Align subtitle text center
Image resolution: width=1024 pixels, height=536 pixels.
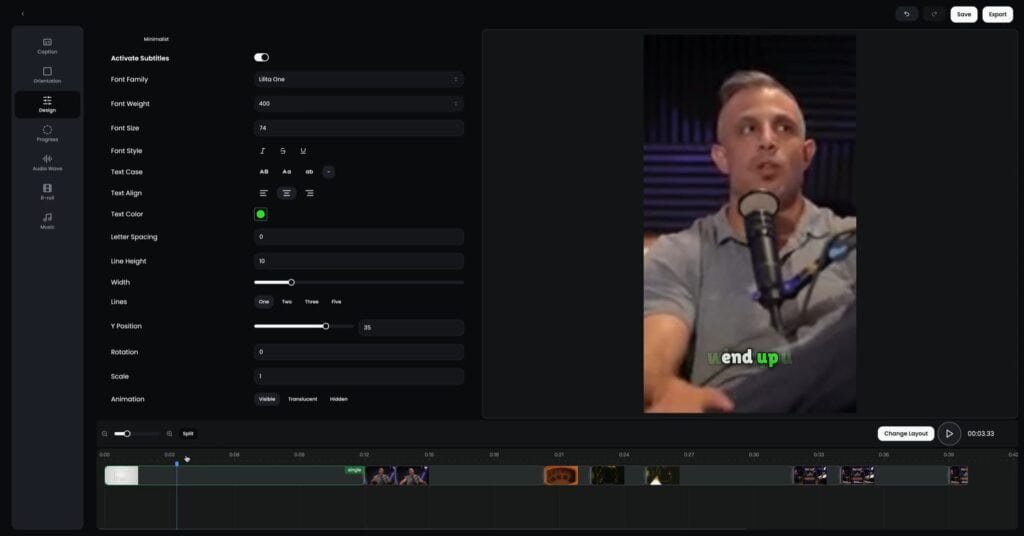coord(286,193)
